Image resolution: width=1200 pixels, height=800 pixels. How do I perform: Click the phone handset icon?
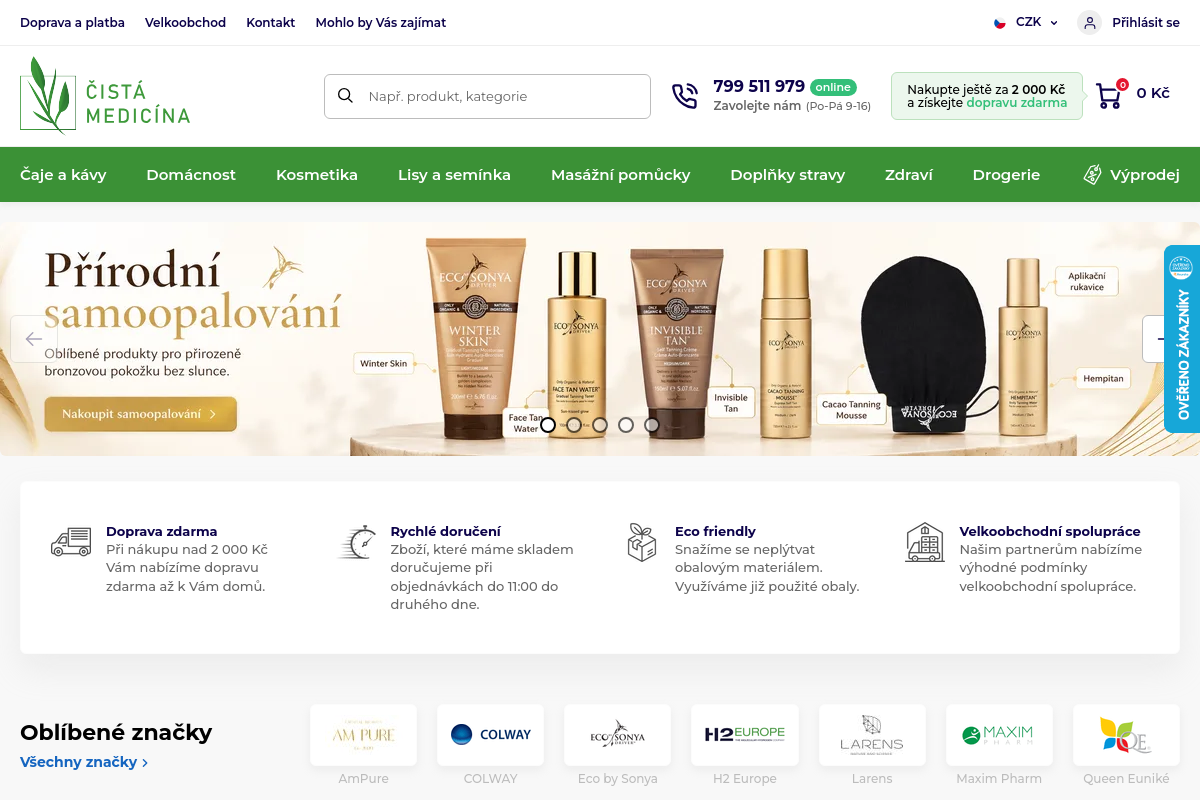[x=685, y=96]
